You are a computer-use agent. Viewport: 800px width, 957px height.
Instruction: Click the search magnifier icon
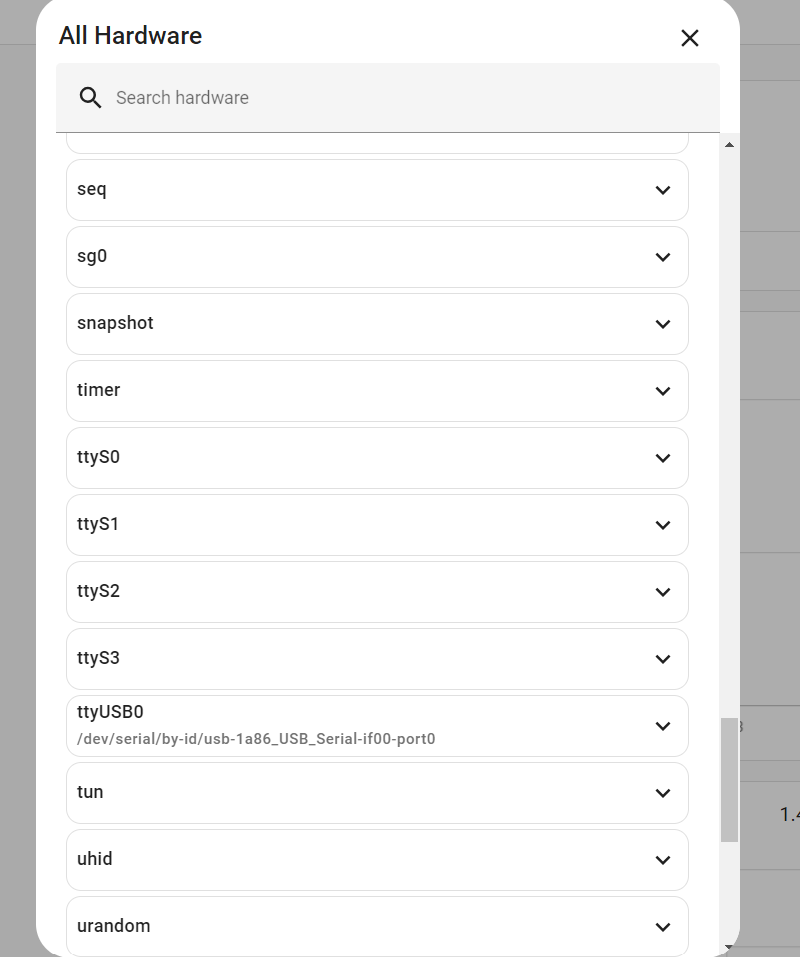coord(91,98)
